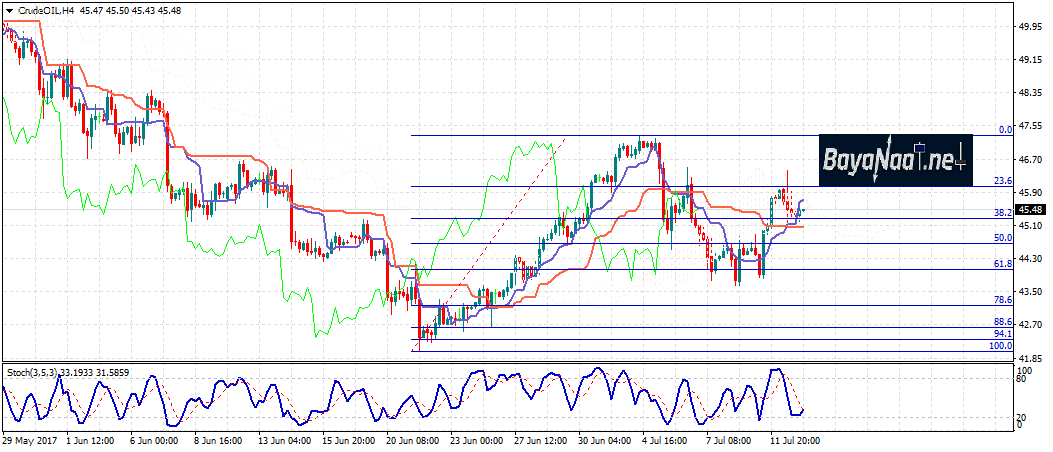
Task: Click the 61.8 Fibonacci retracement label
Action: pyautogui.click(x=1003, y=264)
